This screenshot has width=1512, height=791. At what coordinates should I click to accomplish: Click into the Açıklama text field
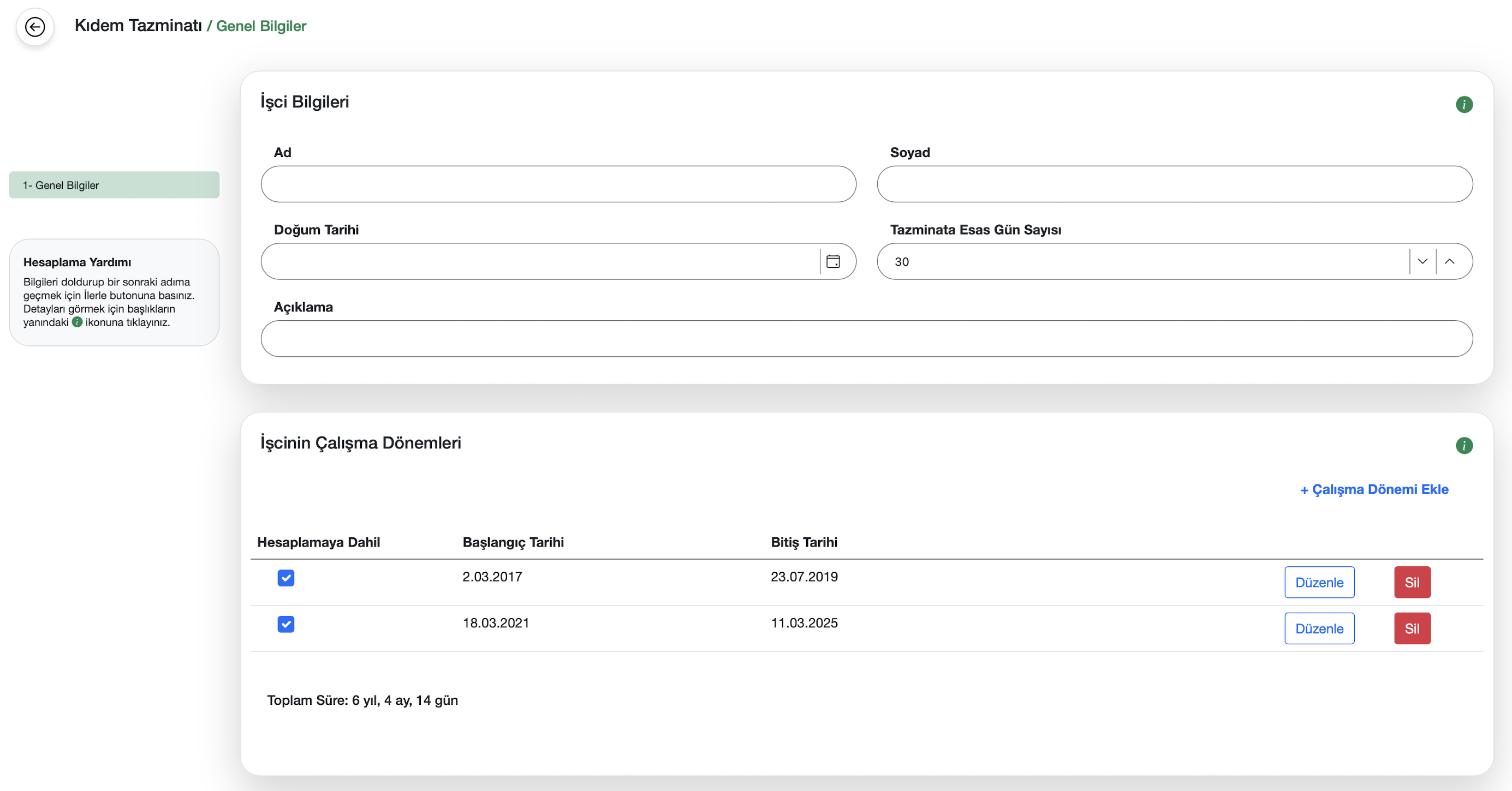click(866, 339)
